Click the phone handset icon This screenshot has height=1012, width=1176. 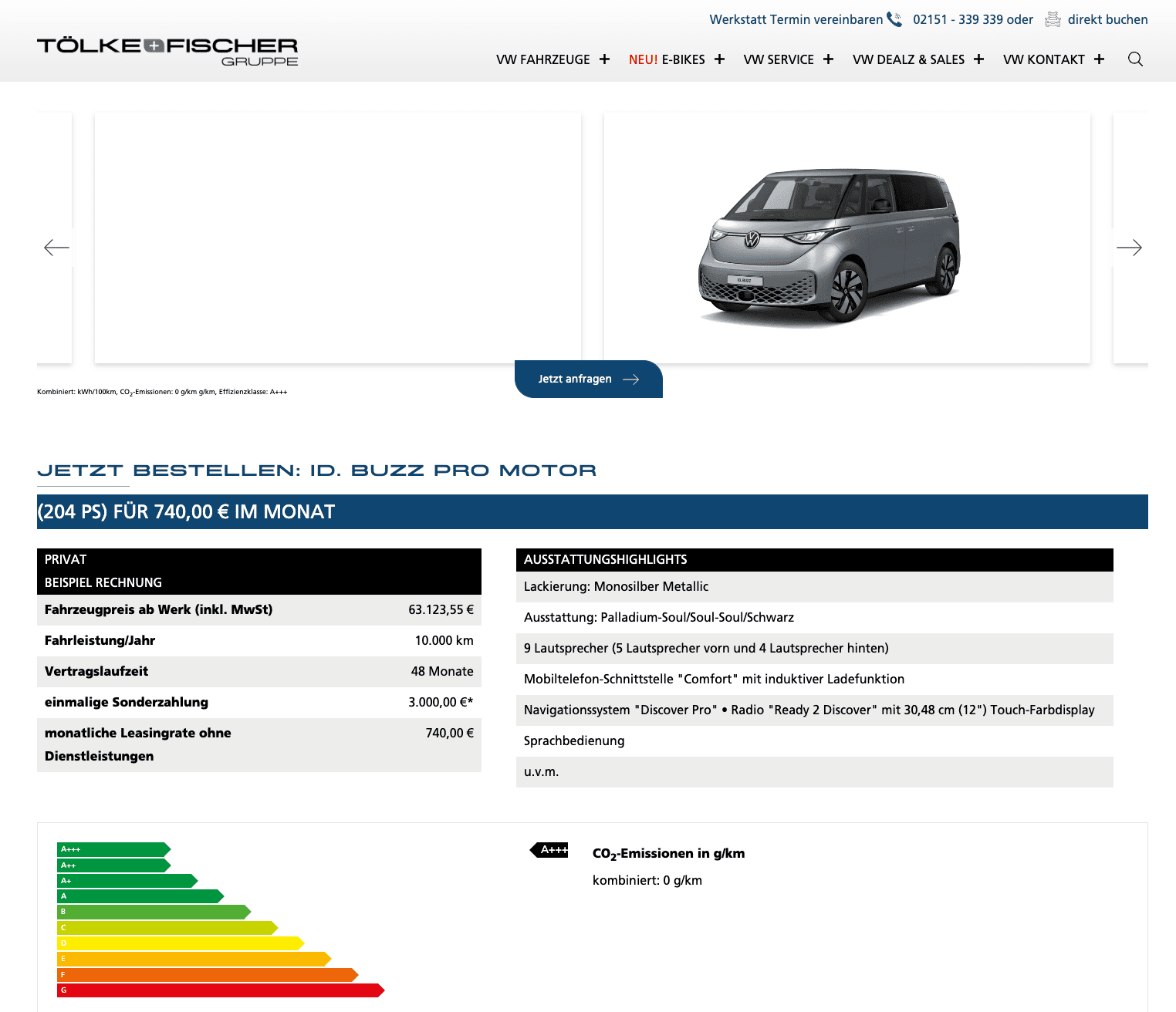tap(894, 19)
